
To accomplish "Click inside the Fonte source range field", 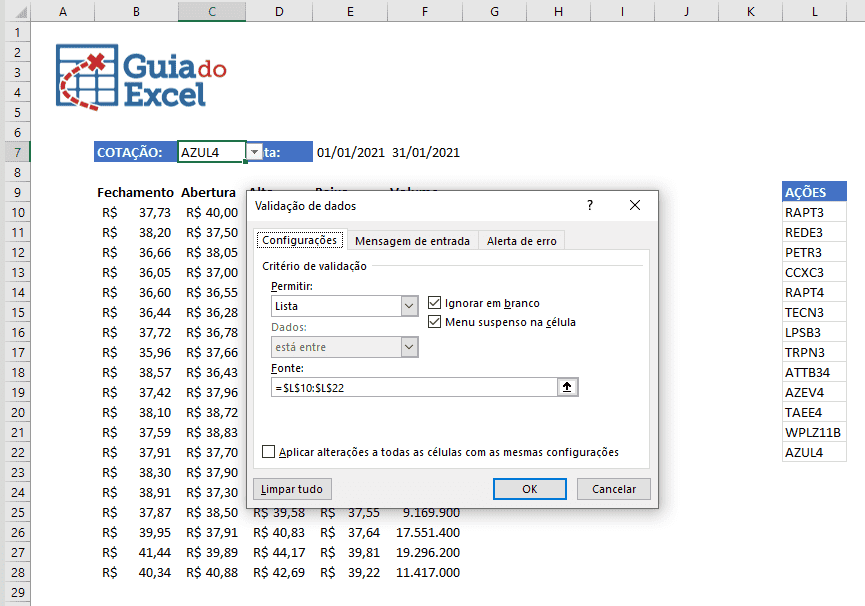I will [x=412, y=387].
